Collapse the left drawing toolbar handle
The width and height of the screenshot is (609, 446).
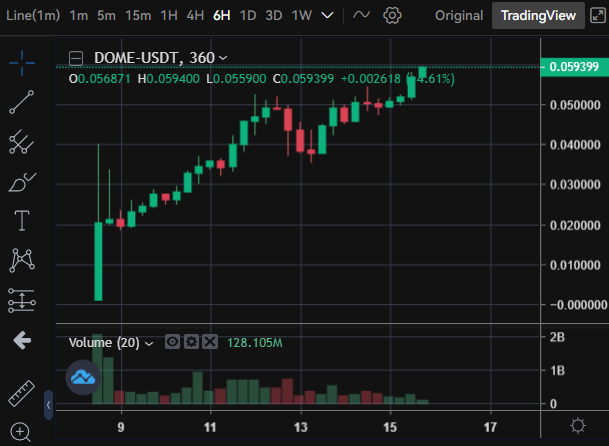tap(48, 405)
